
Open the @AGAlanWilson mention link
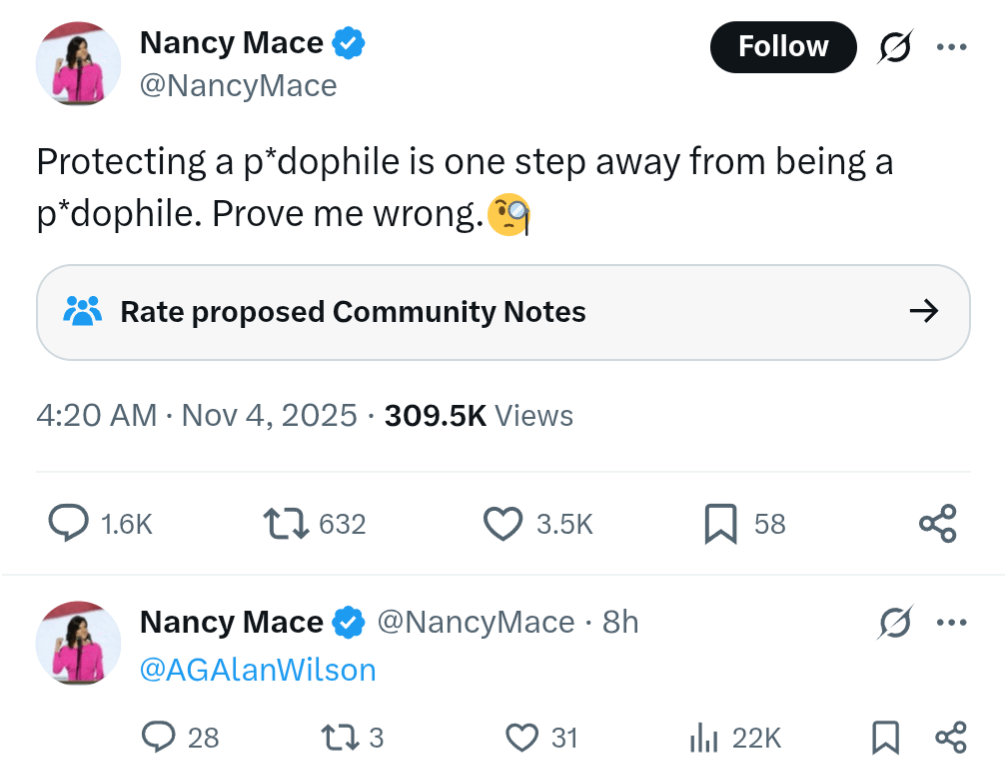point(258,669)
